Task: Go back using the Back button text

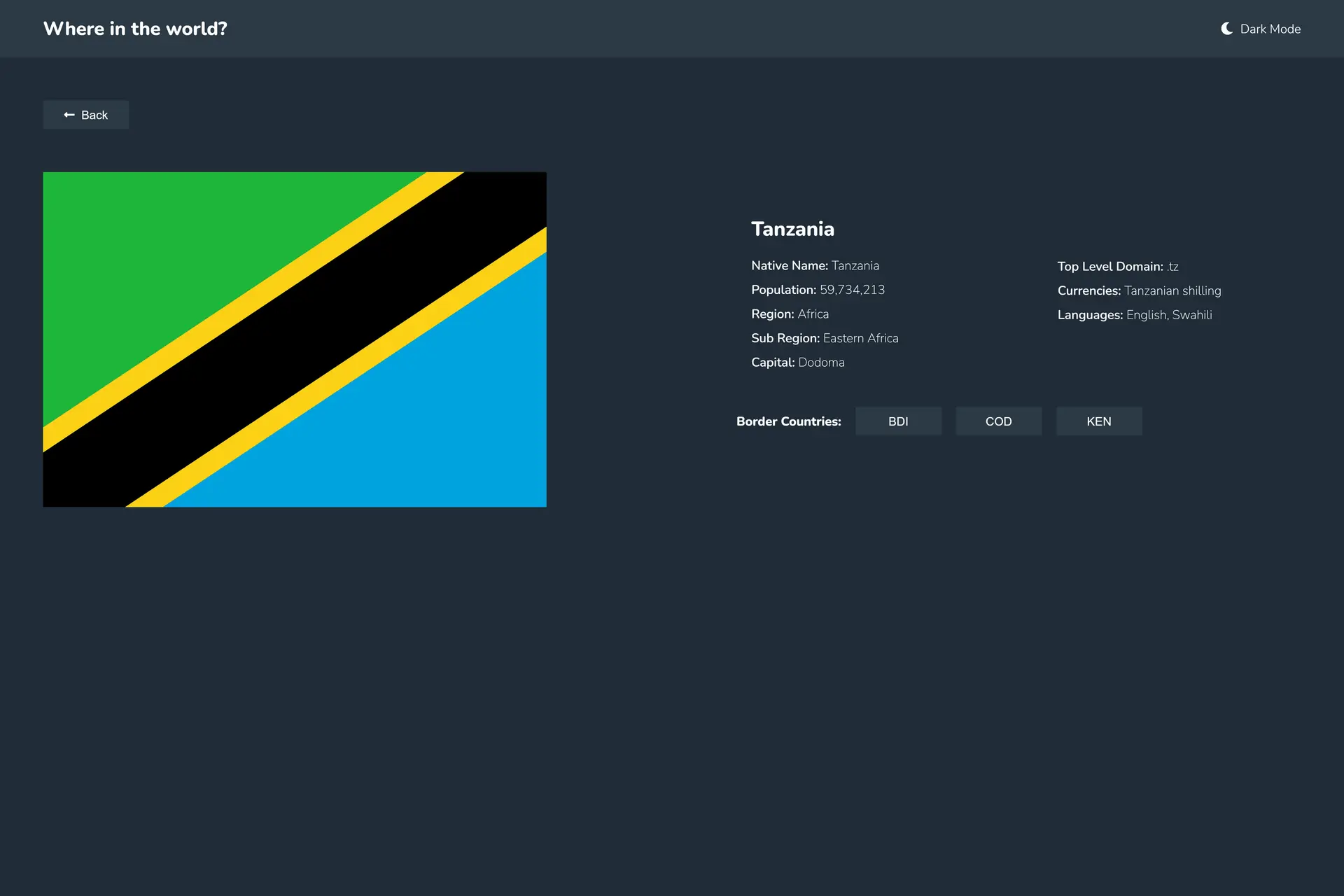Action: (x=94, y=115)
